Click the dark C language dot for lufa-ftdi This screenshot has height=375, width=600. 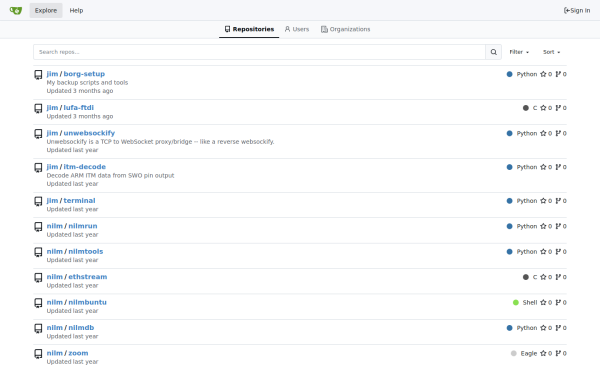click(x=526, y=108)
